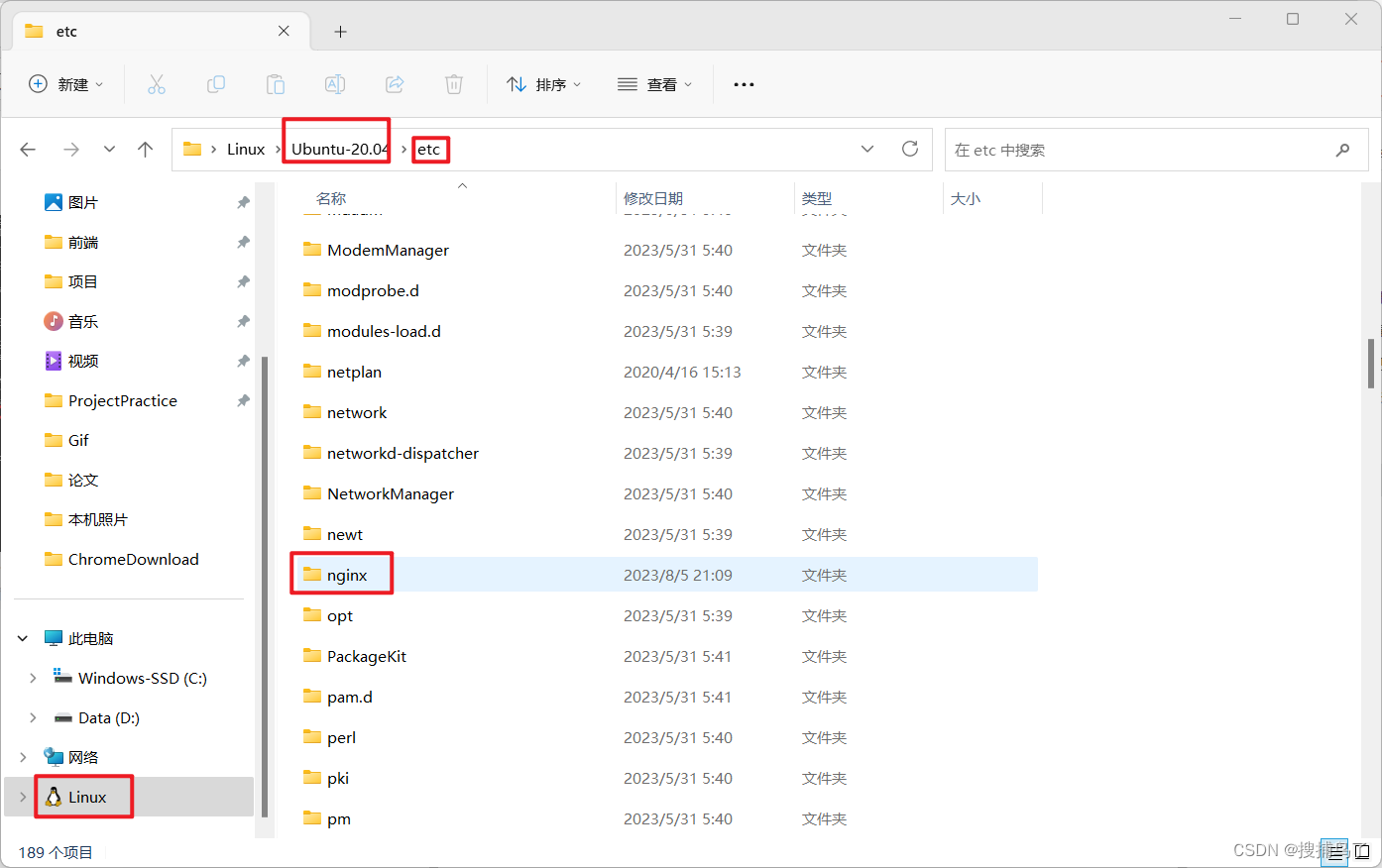Close the etc tab
The height and width of the screenshot is (868, 1382).
pyautogui.click(x=284, y=32)
